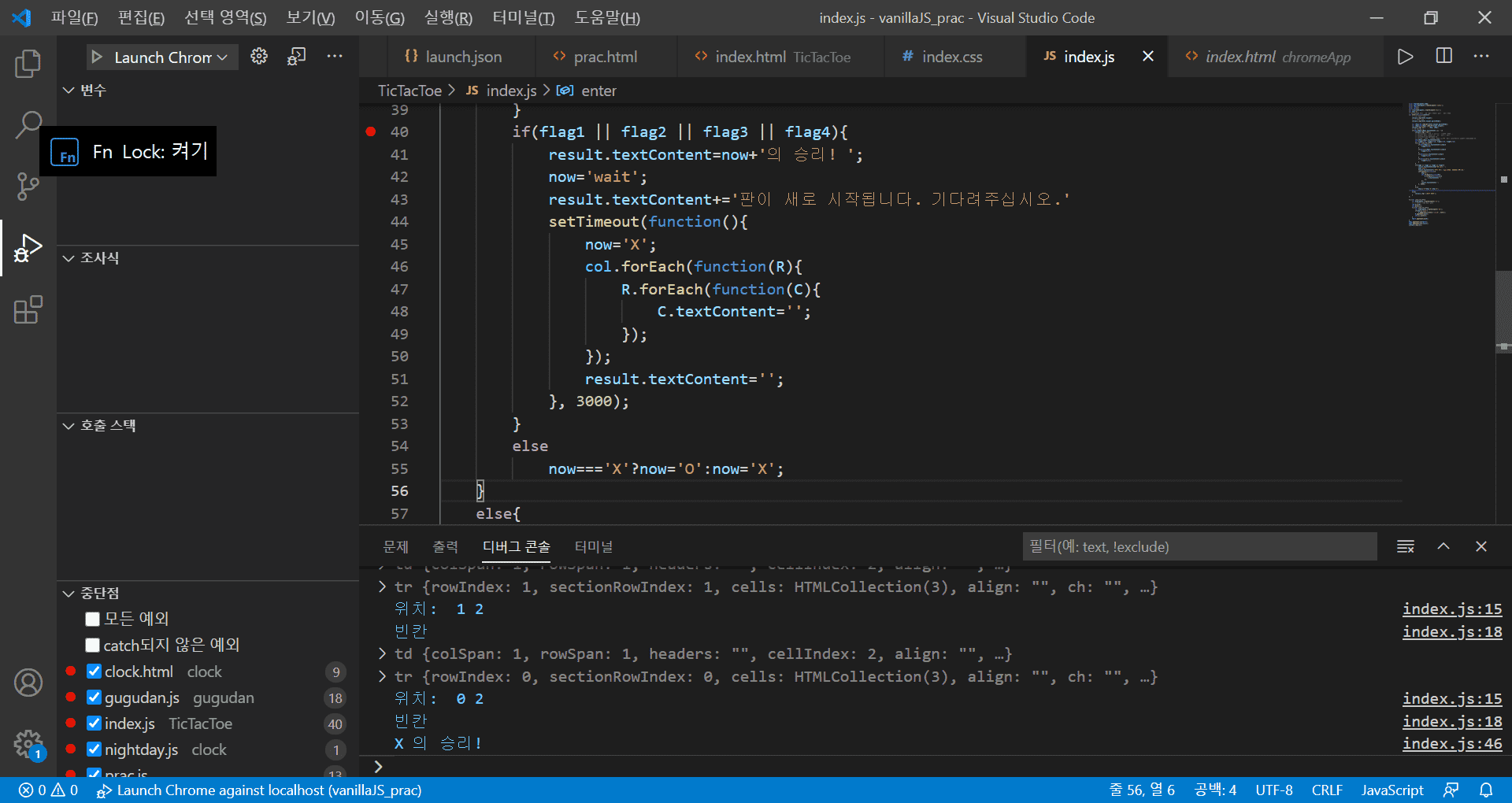
Task: Open the Extensions view
Action: (28, 309)
